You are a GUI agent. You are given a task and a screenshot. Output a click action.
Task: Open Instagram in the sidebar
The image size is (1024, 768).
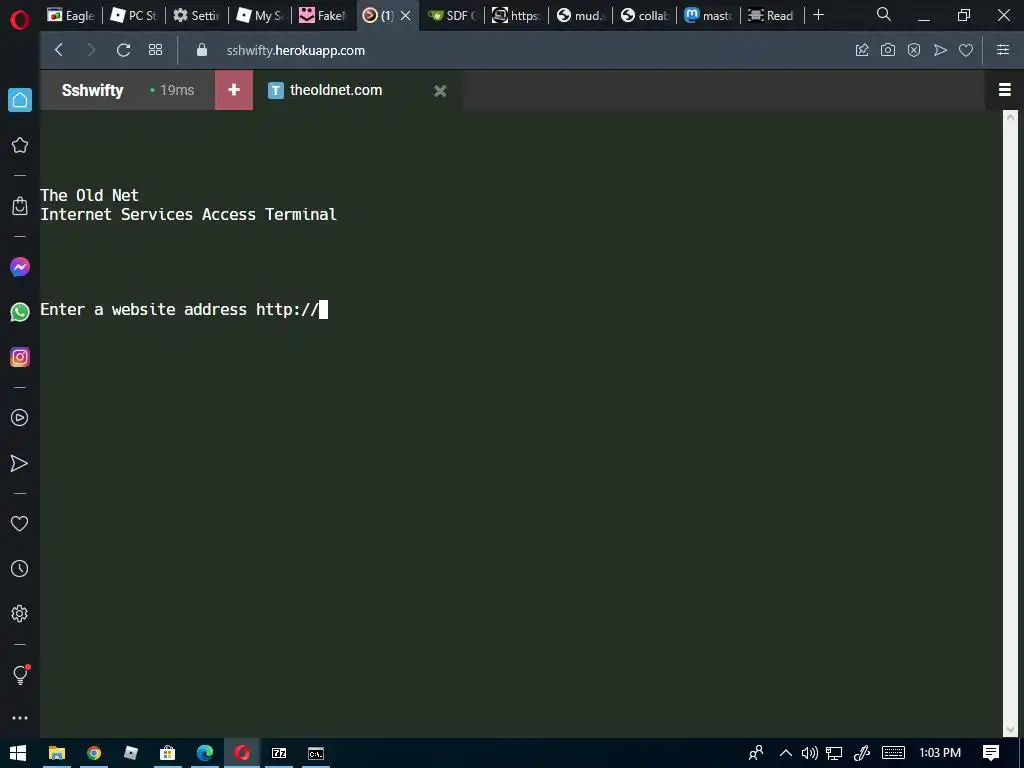click(20, 357)
